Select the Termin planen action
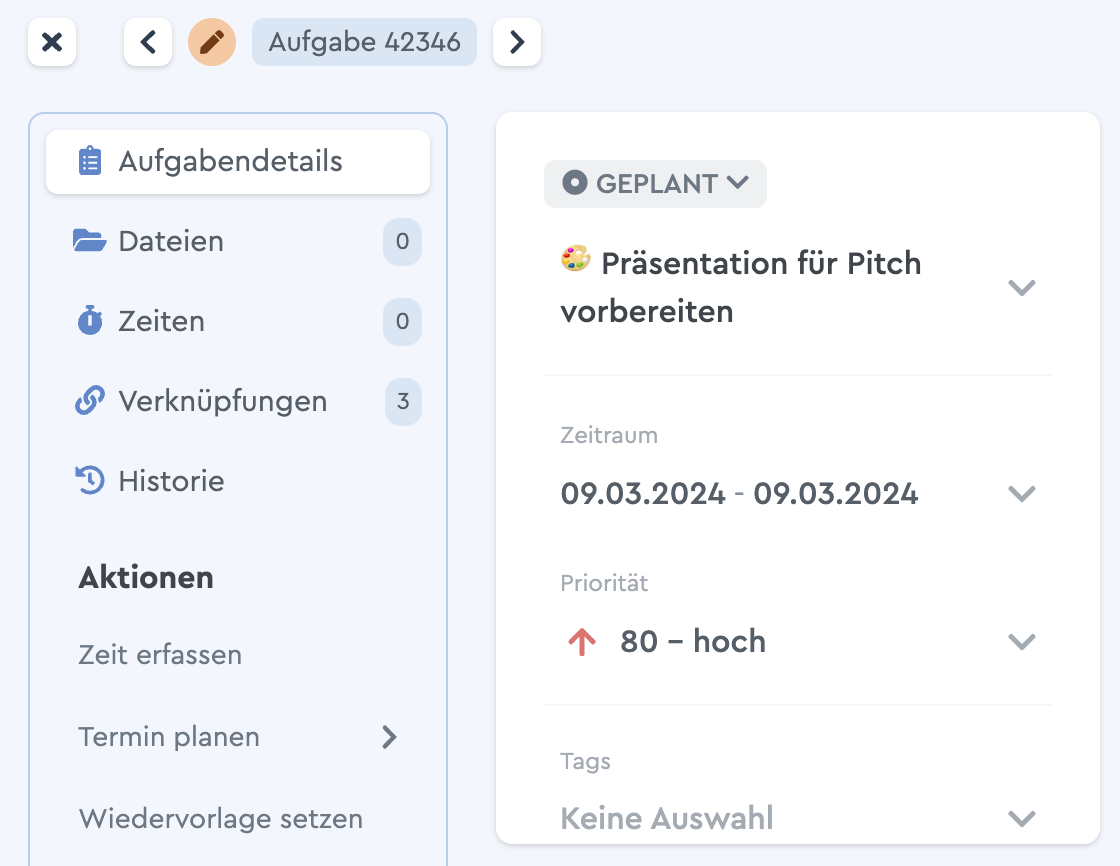Image resolution: width=1120 pixels, height=866 pixels. pos(169,737)
